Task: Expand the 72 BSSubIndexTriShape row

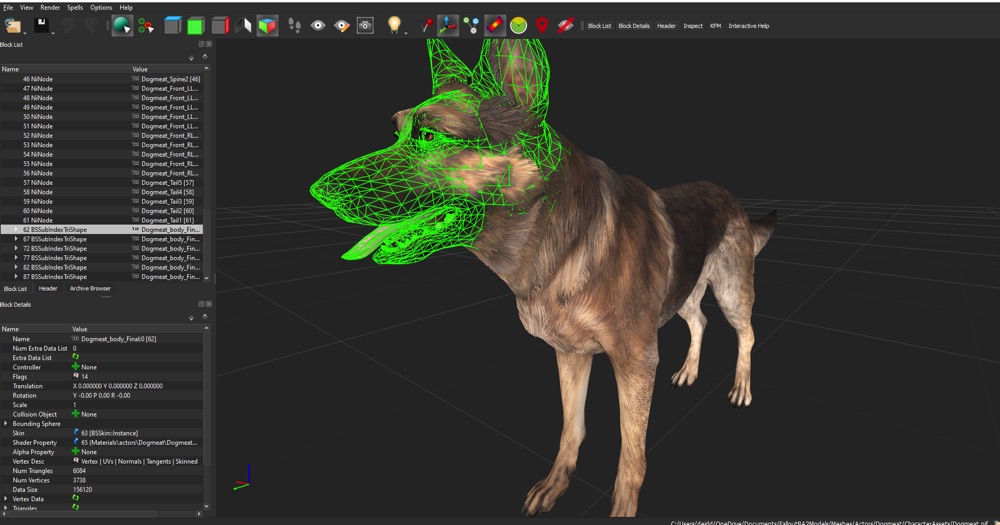Action: 16,248
